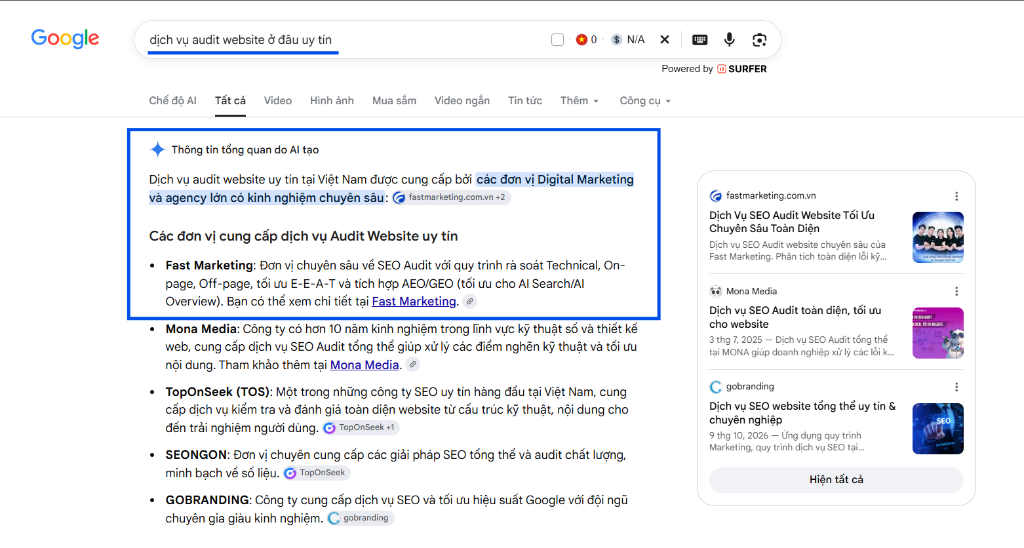Toggle the Surfer checkbox in the search bar
This screenshot has width=1024, height=548.
pyautogui.click(x=557, y=40)
